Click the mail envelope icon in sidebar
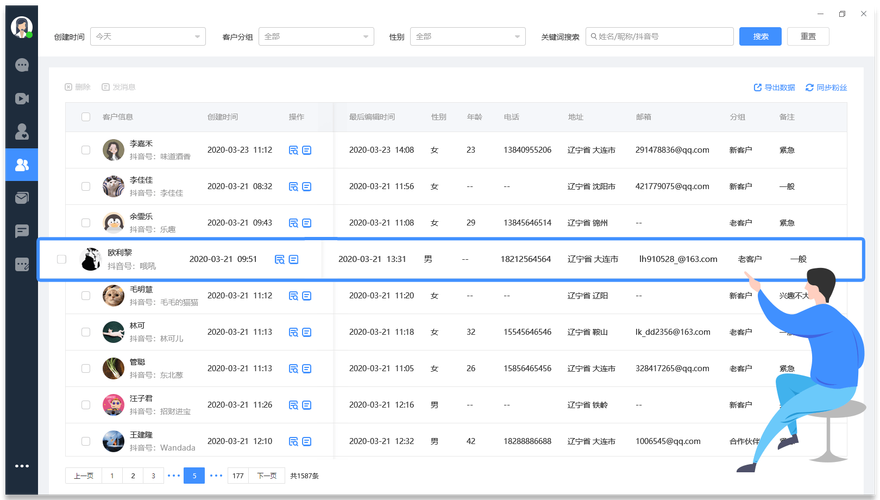880x500 pixels. coord(21,198)
